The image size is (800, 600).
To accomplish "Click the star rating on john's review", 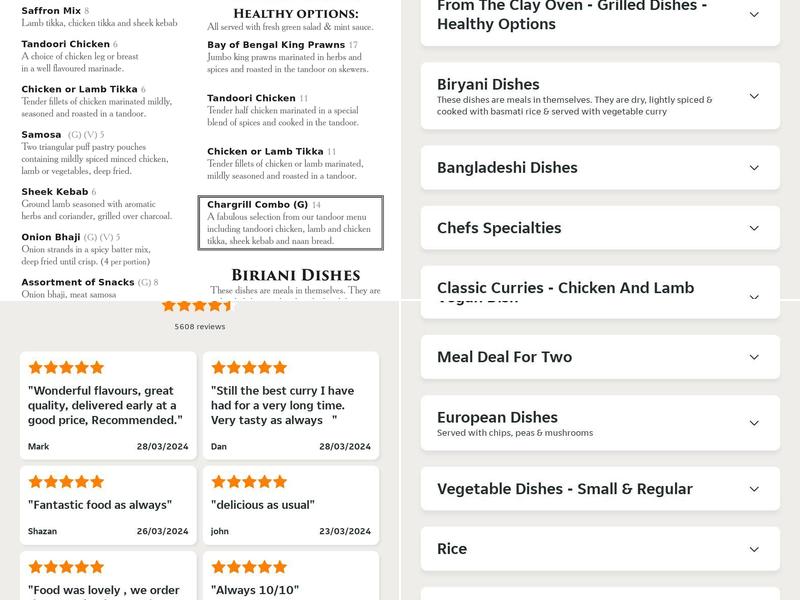I will pos(249,485).
